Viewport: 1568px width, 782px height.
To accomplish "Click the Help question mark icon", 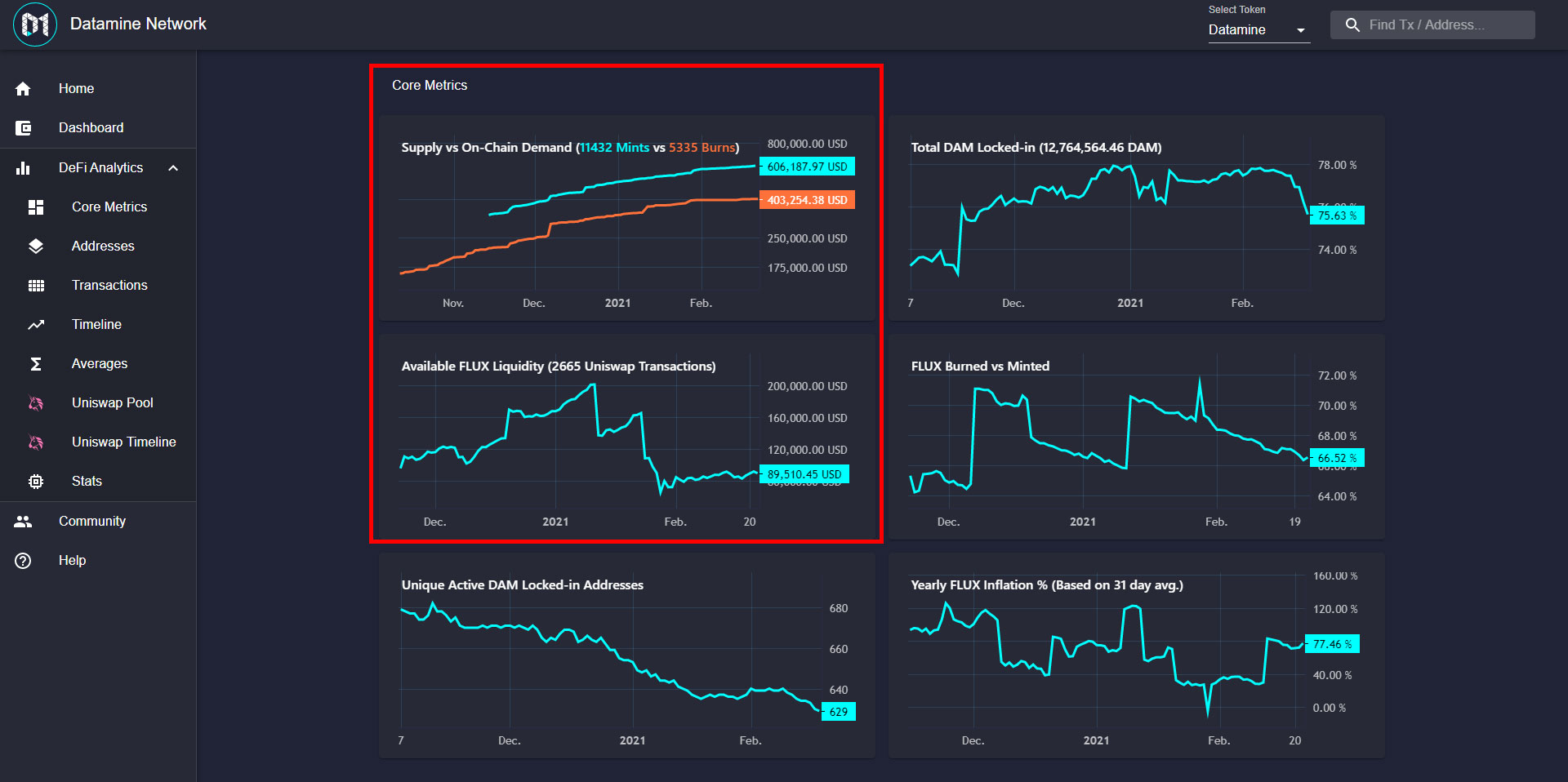I will (x=23, y=560).
